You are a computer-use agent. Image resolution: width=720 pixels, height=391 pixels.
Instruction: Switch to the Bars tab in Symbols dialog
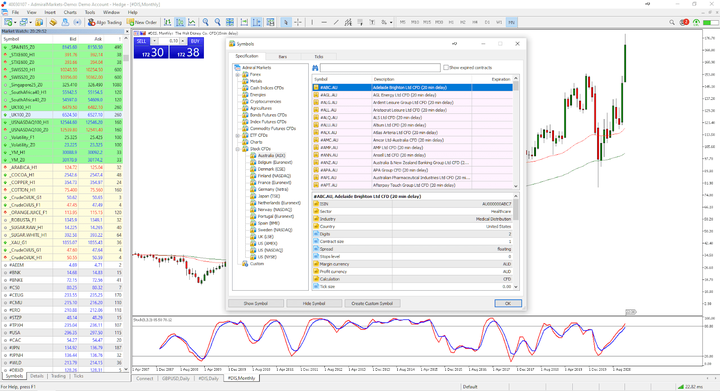tap(282, 56)
